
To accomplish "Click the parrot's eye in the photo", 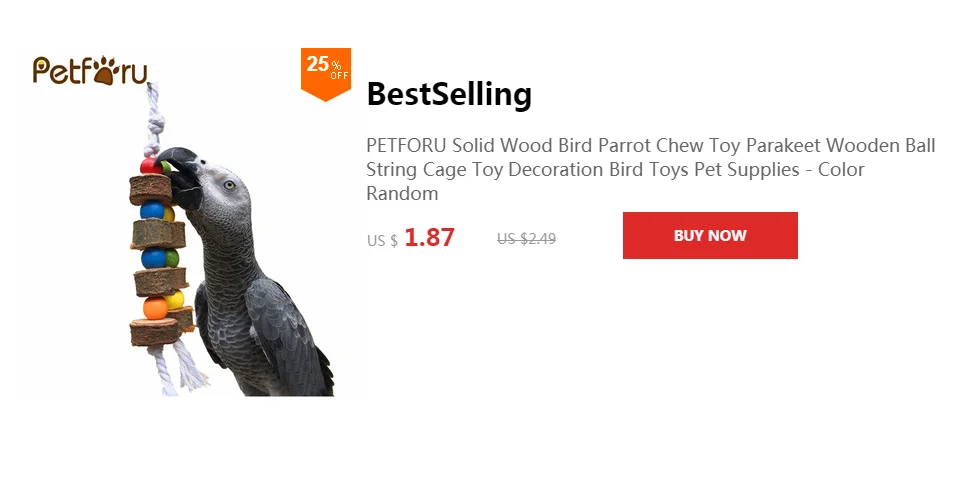I will coord(229,184).
